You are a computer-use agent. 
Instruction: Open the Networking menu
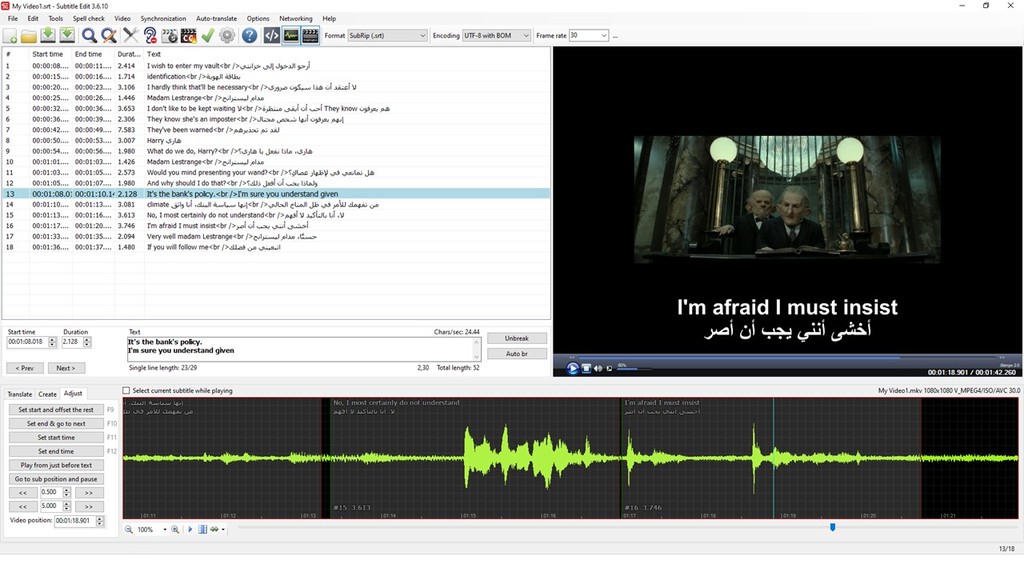(x=296, y=19)
